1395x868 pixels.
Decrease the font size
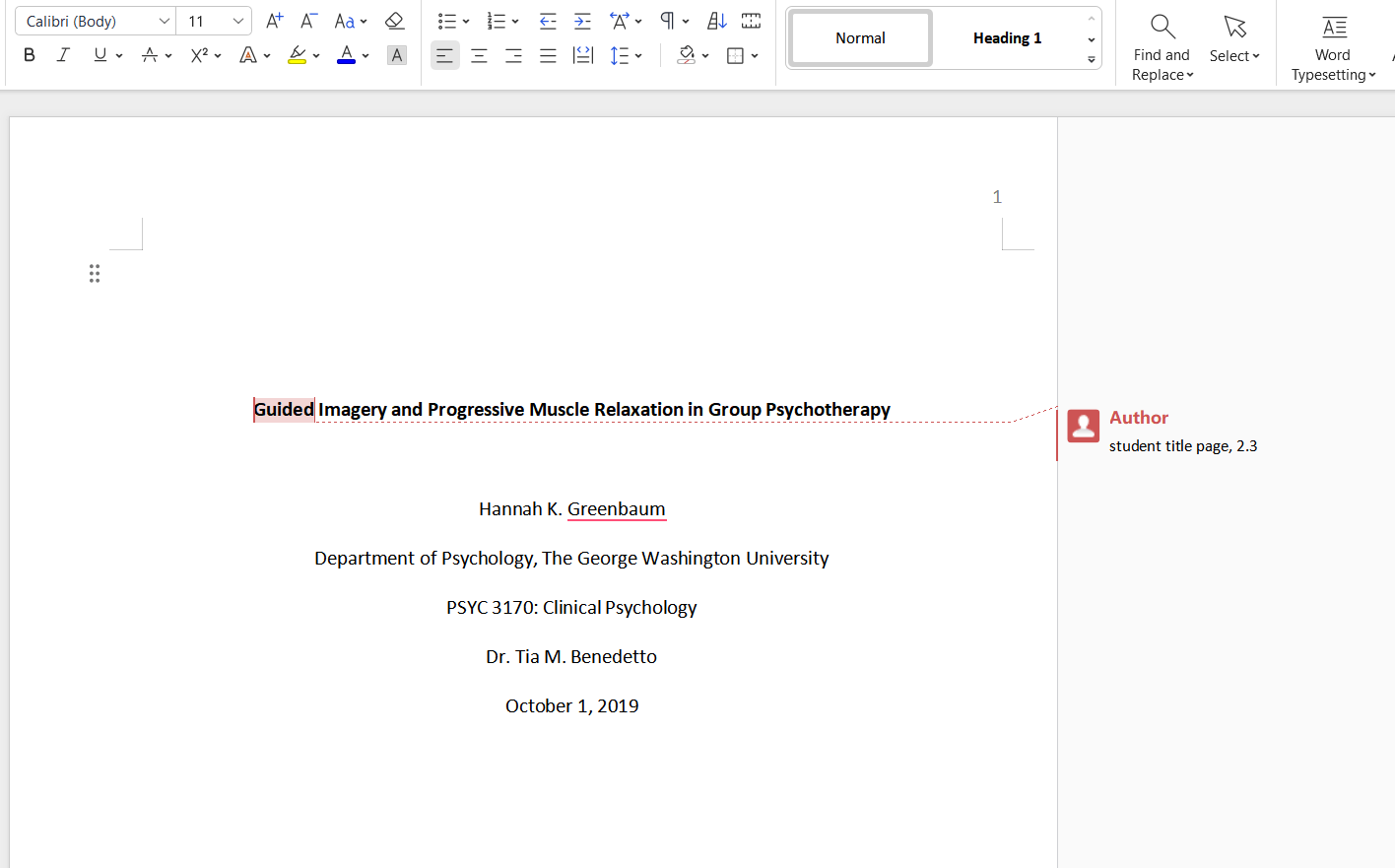point(308,21)
